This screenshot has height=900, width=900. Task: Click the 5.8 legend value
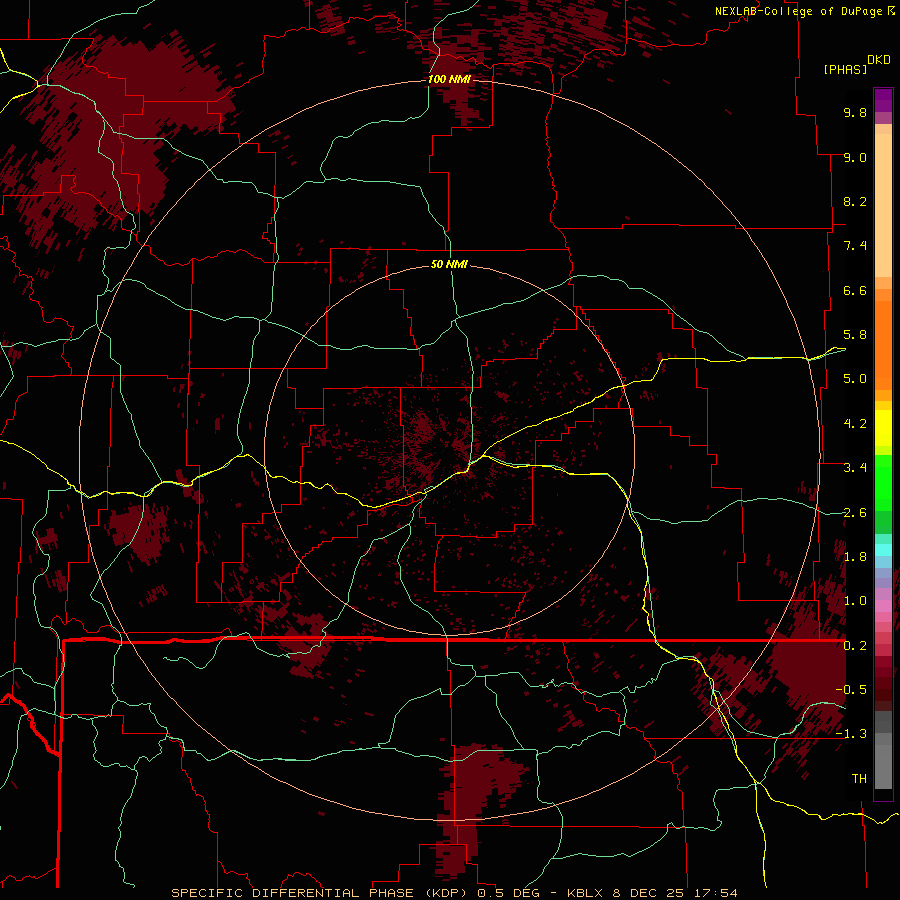(x=855, y=335)
